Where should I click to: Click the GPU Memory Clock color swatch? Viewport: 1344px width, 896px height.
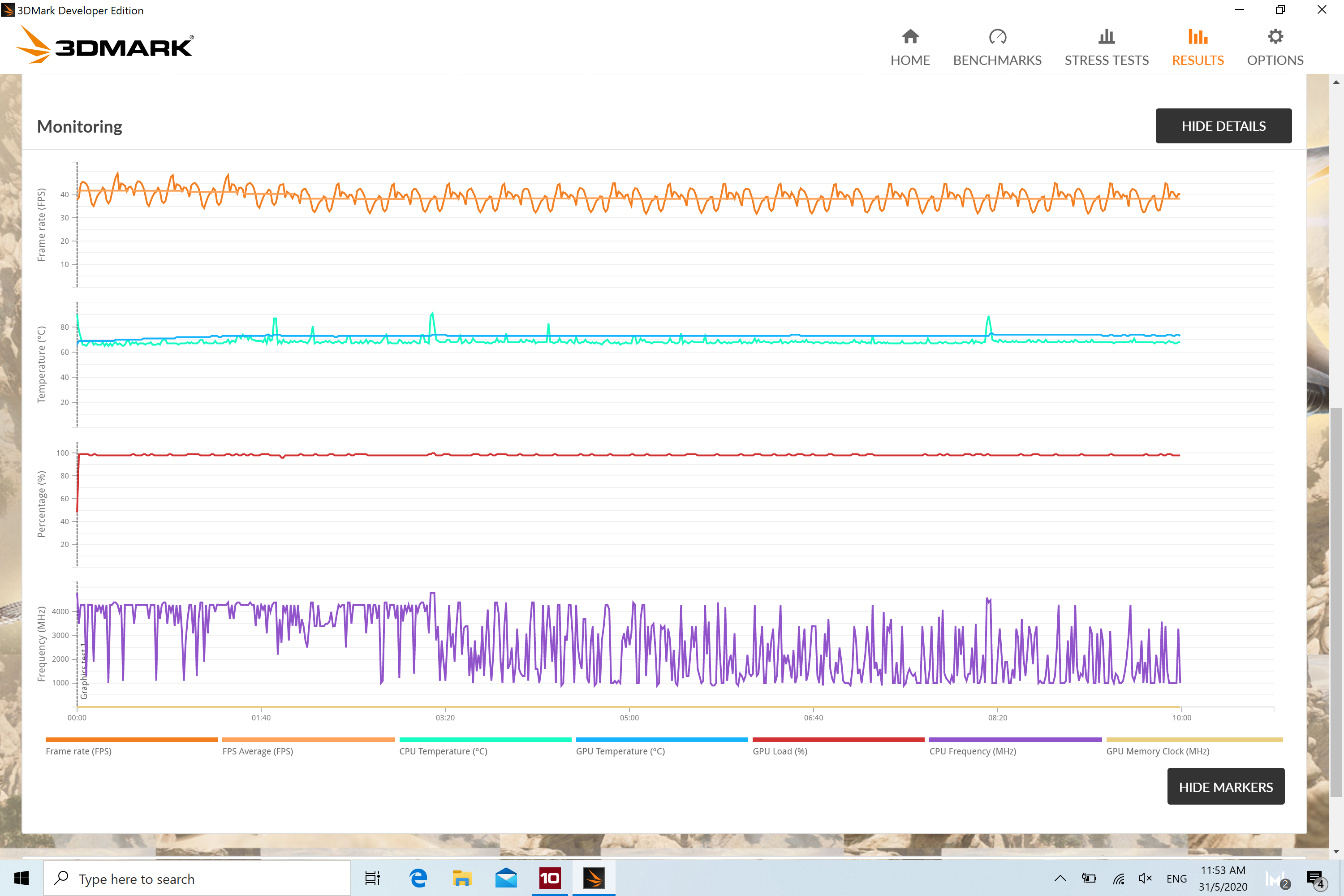point(1194,740)
